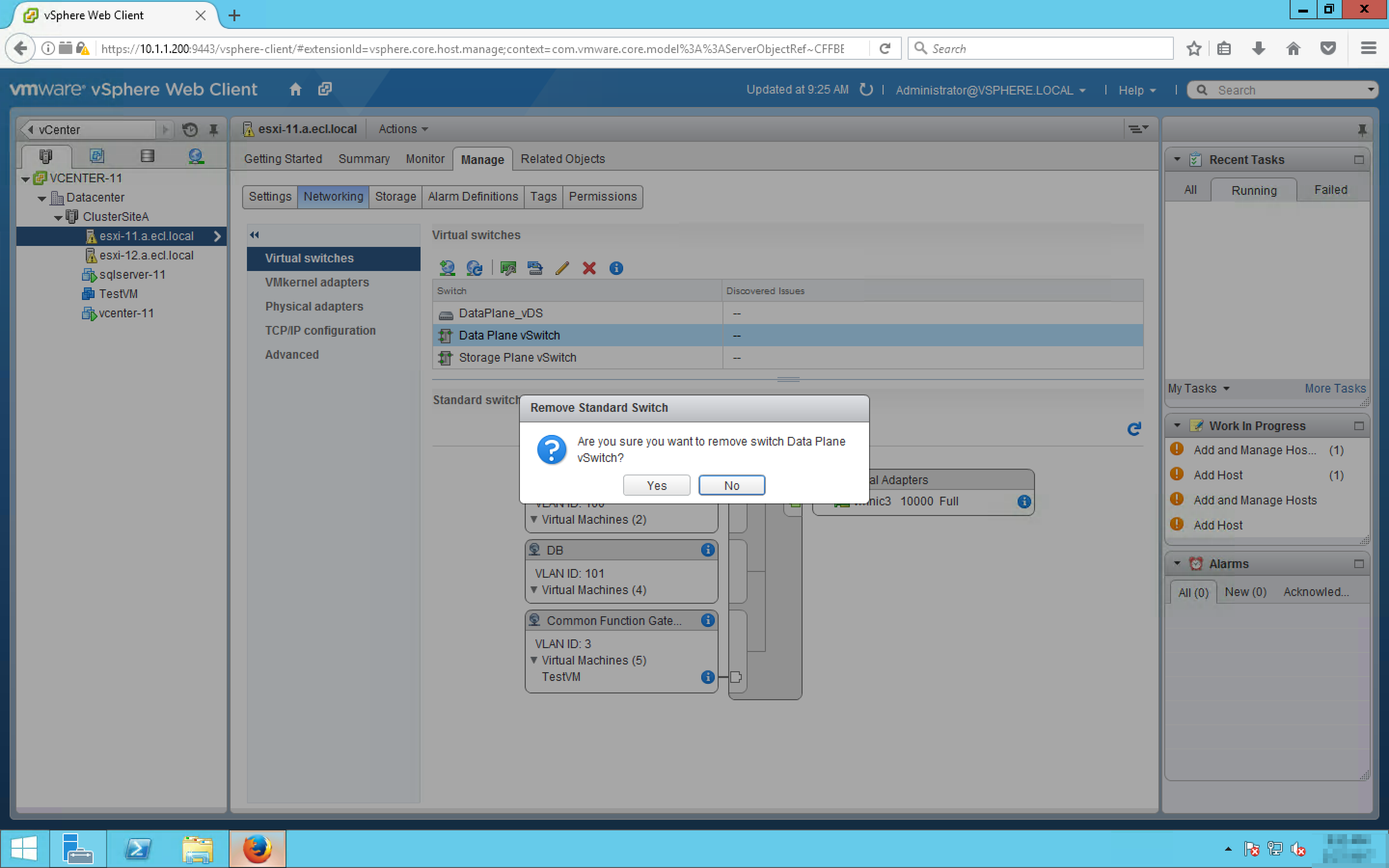Screen dimensions: 1389x868
Task: Click the red X remove switch icon
Action: 589,268
